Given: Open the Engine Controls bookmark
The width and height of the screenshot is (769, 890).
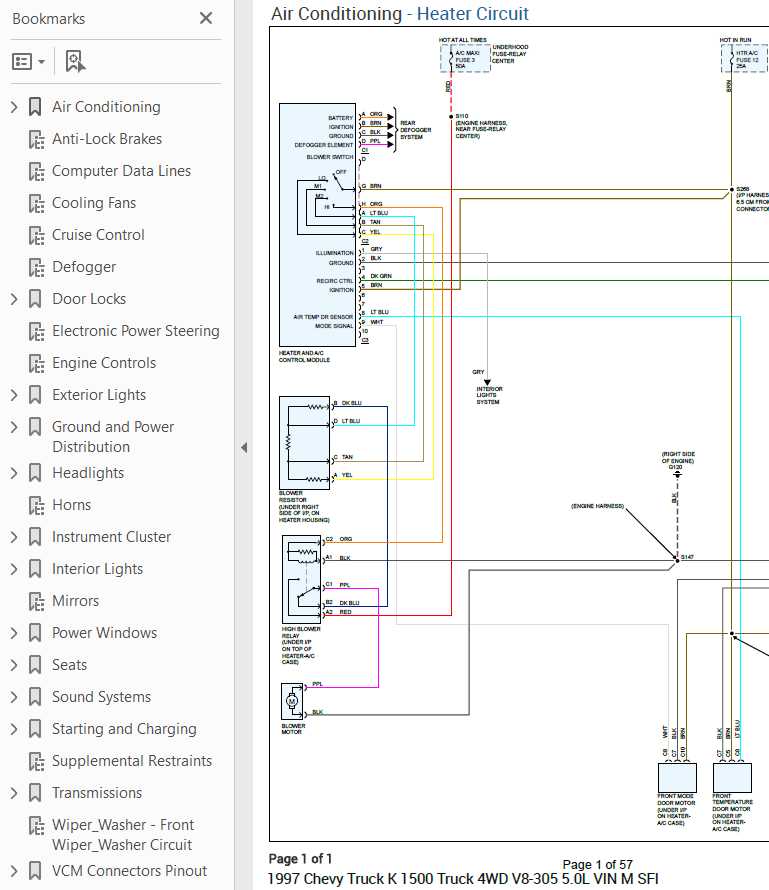Looking at the screenshot, I should click(104, 363).
